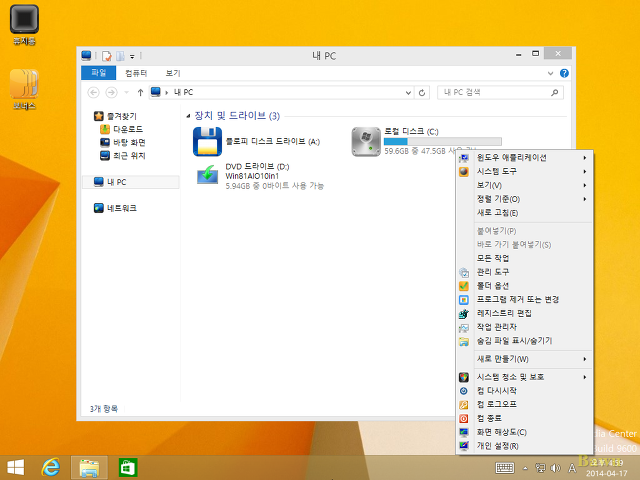Expand the 정렬 기준(O) submenu arrow
Image resolution: width=640 pixels, height=480 pixels.
pos(585,199)
